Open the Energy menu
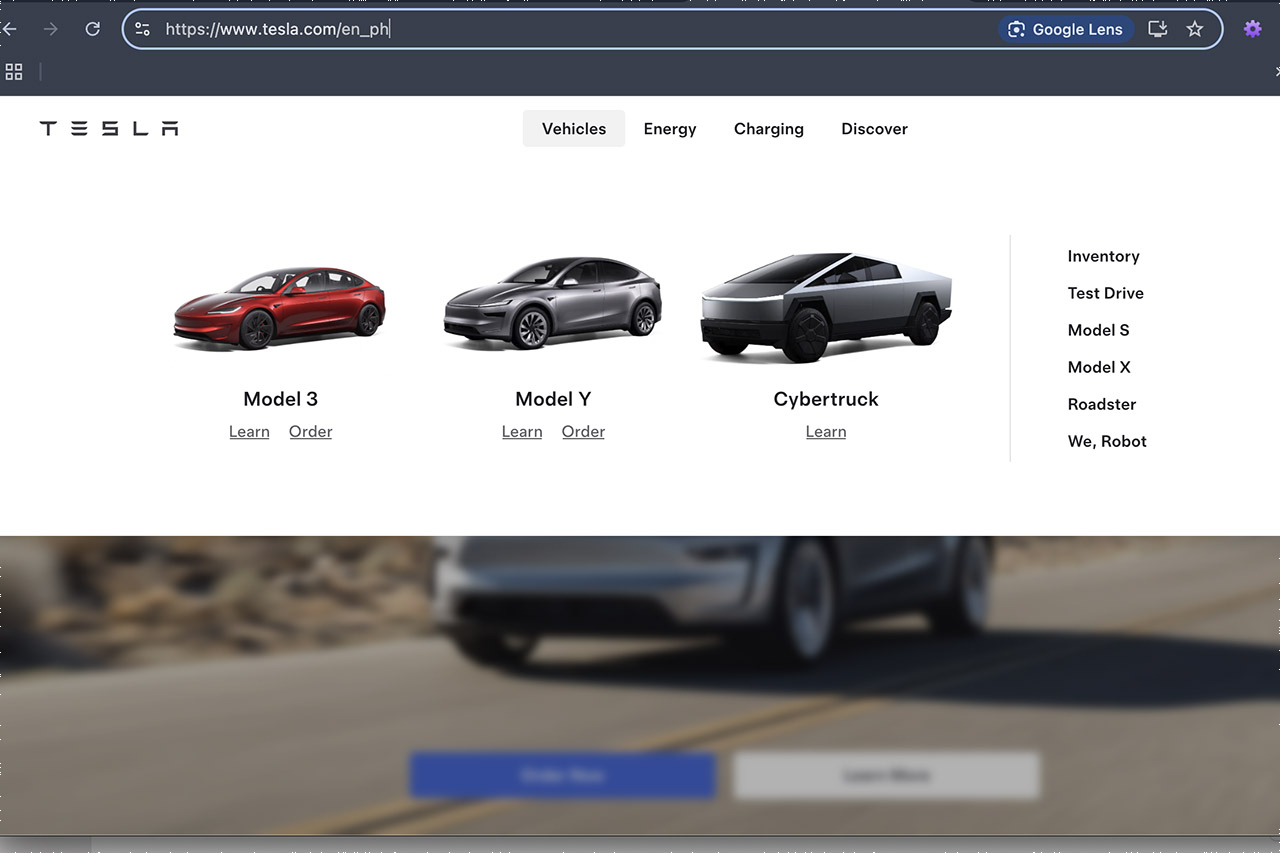Image resolution: width=1280 pixels, height=853 pixels. (x=670, y=129)
